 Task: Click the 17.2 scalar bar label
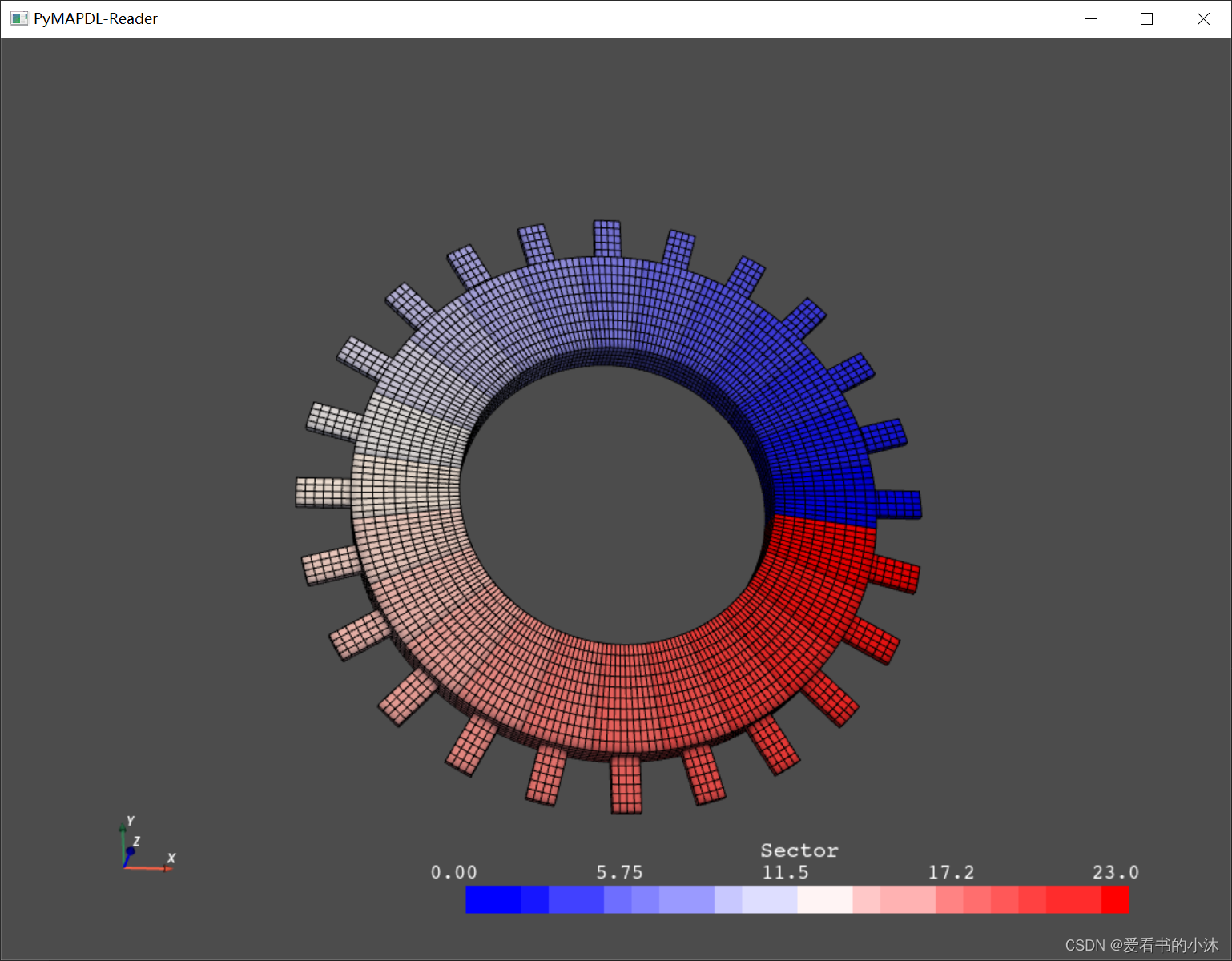951,872
